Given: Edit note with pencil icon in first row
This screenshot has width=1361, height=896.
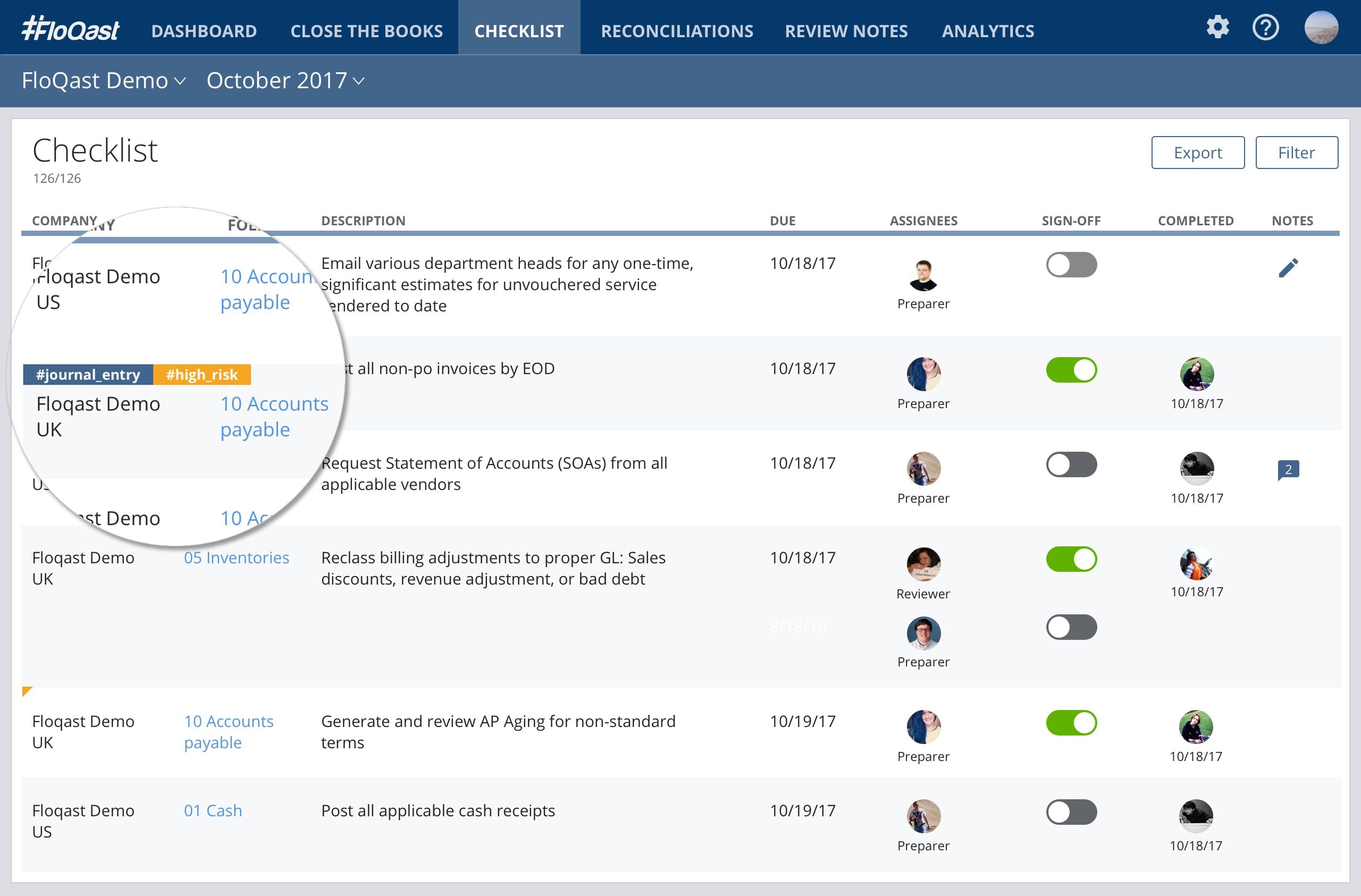Looking at the screenshot, I should click(x=1288, y=268).
